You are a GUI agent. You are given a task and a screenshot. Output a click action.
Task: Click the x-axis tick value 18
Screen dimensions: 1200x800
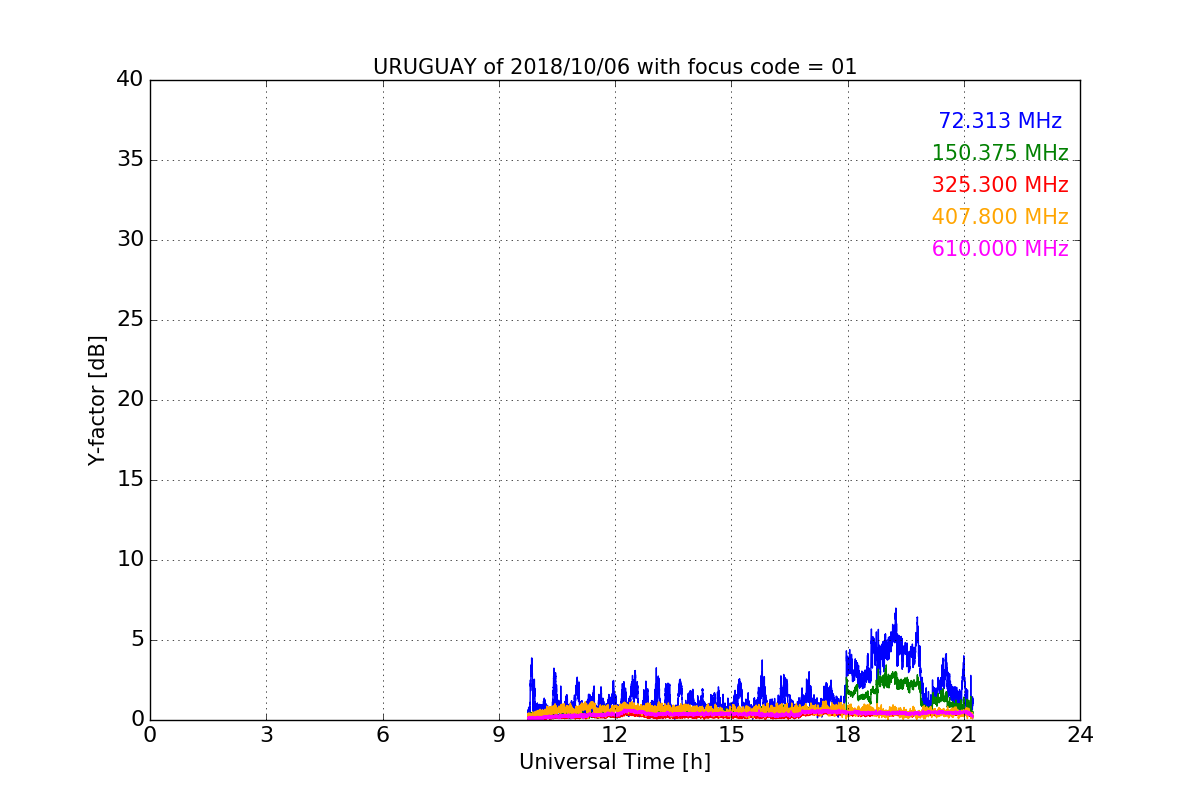pos(848,735)
